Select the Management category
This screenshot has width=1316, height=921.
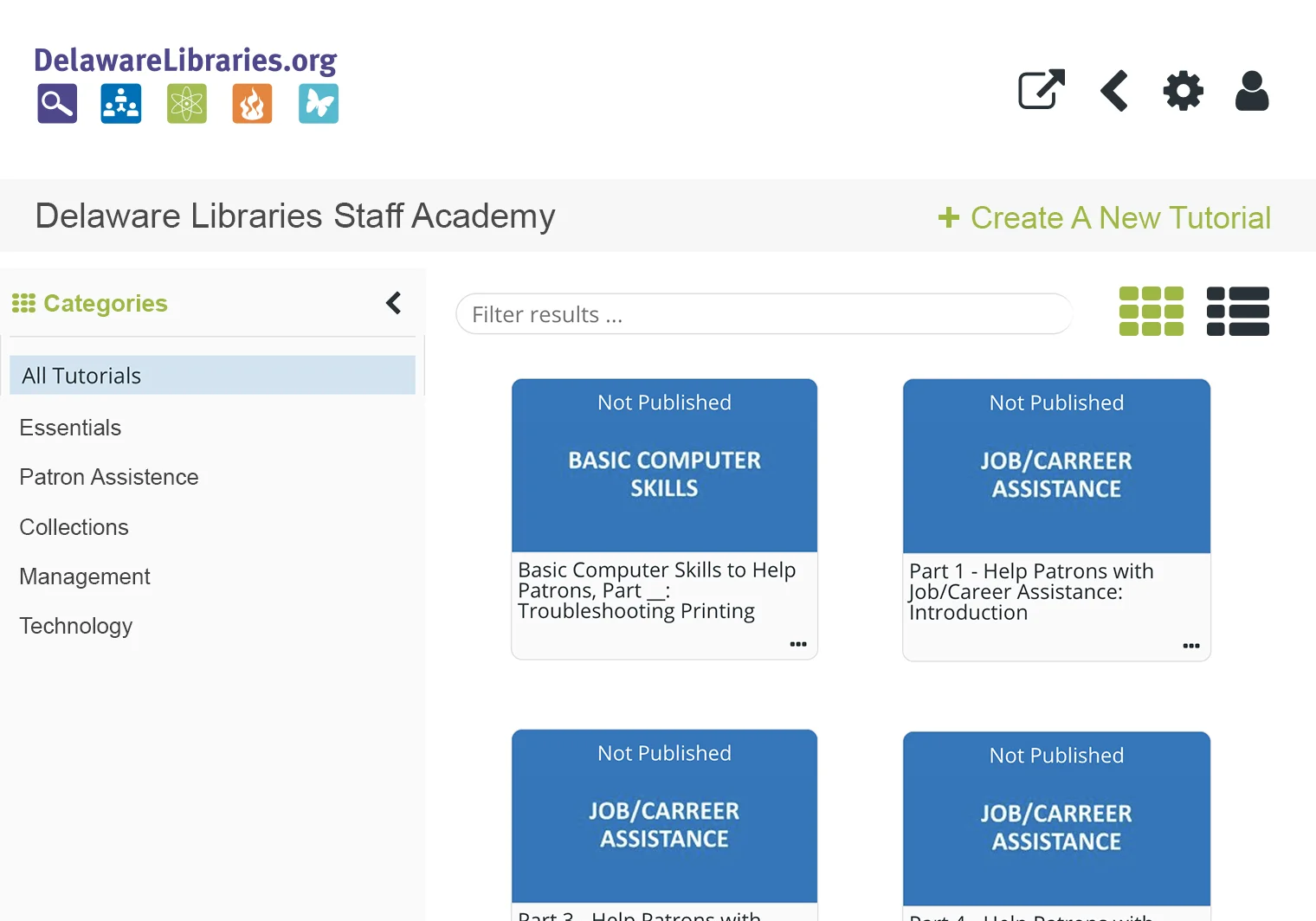[85, 576]
